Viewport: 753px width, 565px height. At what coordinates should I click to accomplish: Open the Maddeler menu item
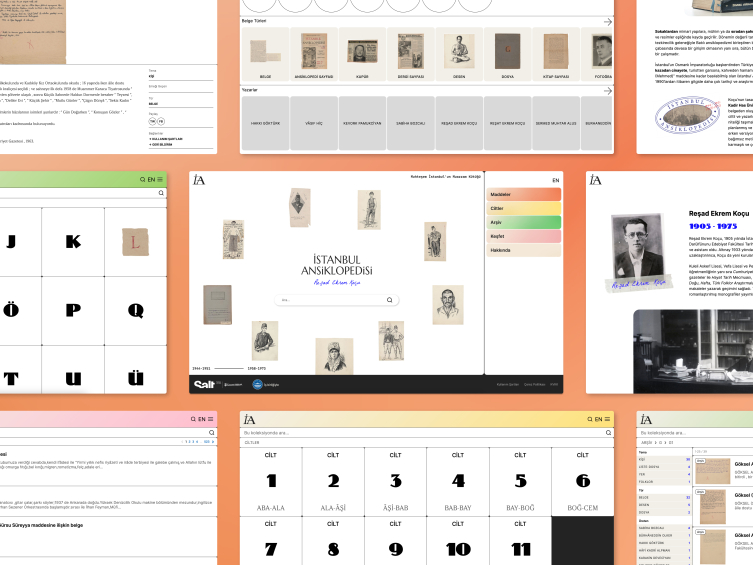tap(523, 194)
